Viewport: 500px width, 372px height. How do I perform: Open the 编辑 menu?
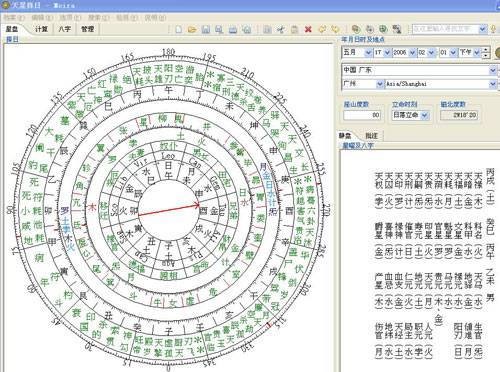point(42,17)
